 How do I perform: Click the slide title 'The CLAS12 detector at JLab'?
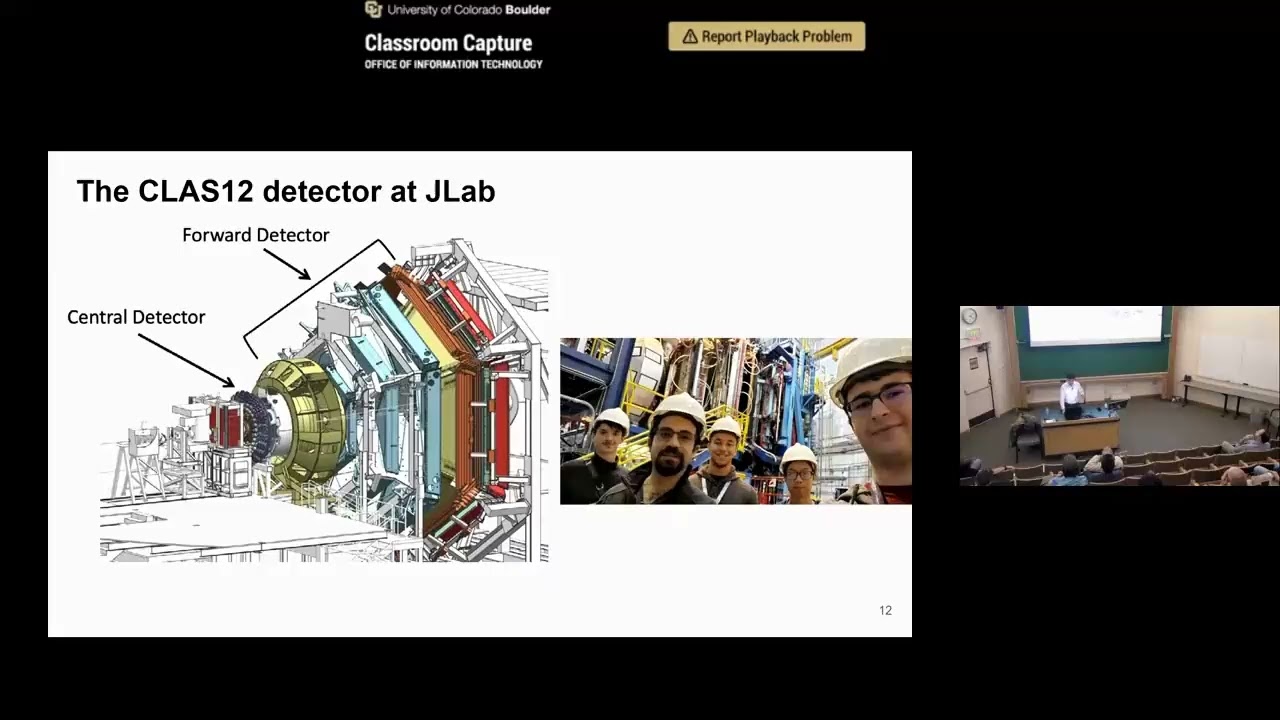pyautogui.click(x=286, y=191)
